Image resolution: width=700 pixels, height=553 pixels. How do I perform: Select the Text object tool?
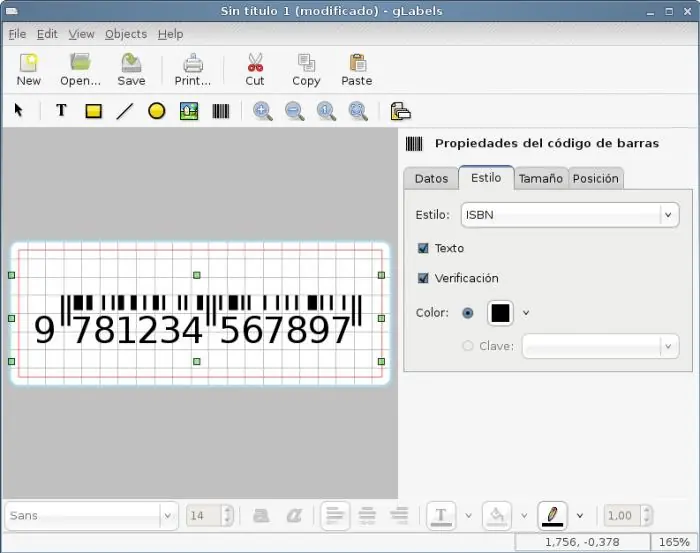pyautogui.click(x=61, y=110)
